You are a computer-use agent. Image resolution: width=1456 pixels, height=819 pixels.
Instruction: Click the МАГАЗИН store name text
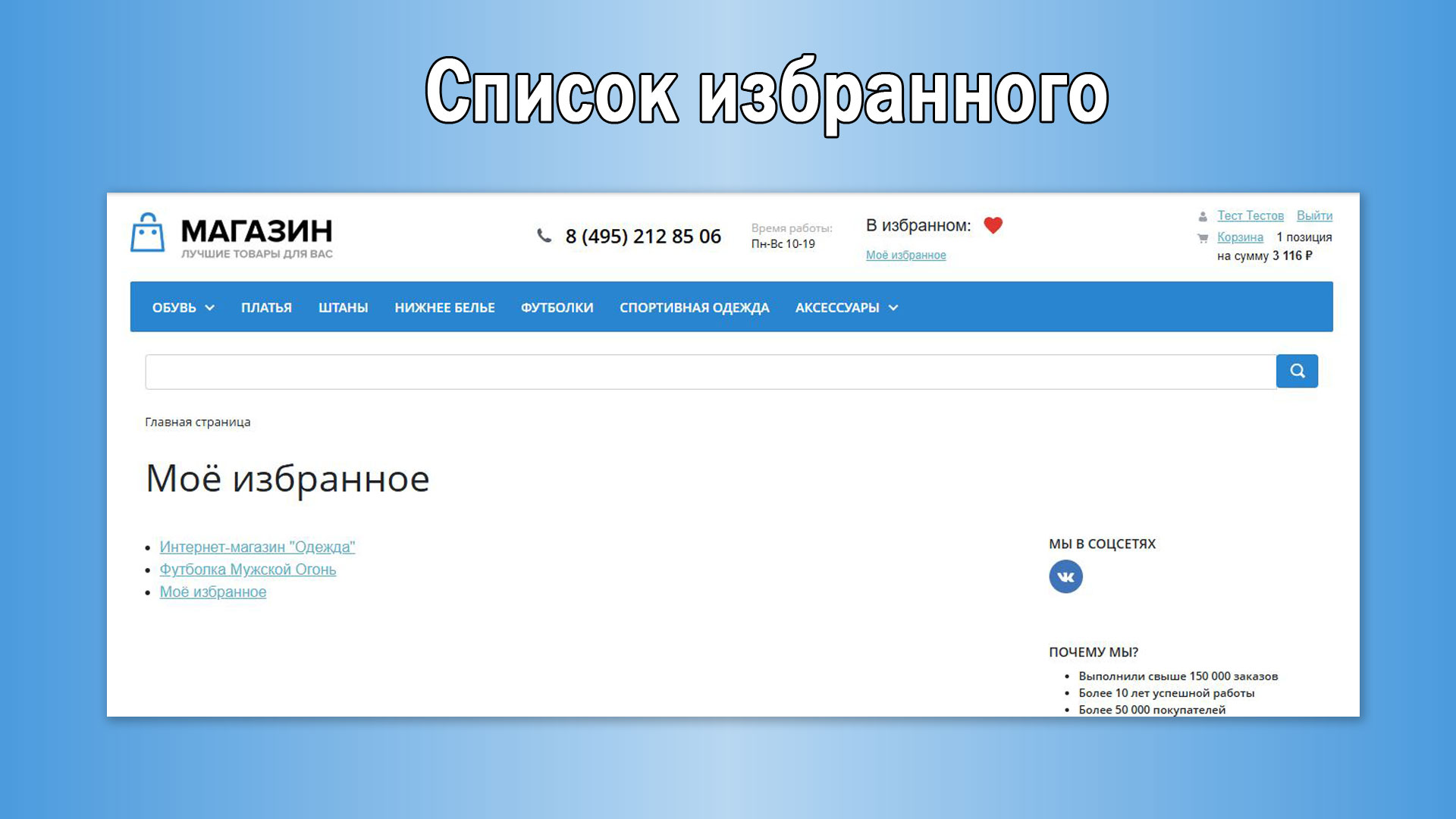tap(256, 231)
